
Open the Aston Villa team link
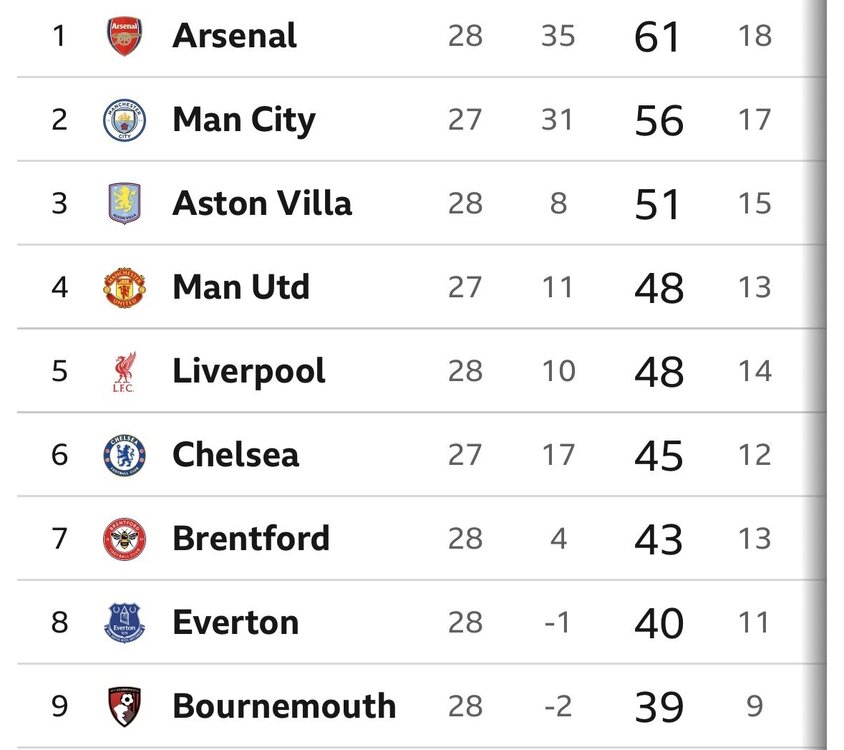pos(262,204)
